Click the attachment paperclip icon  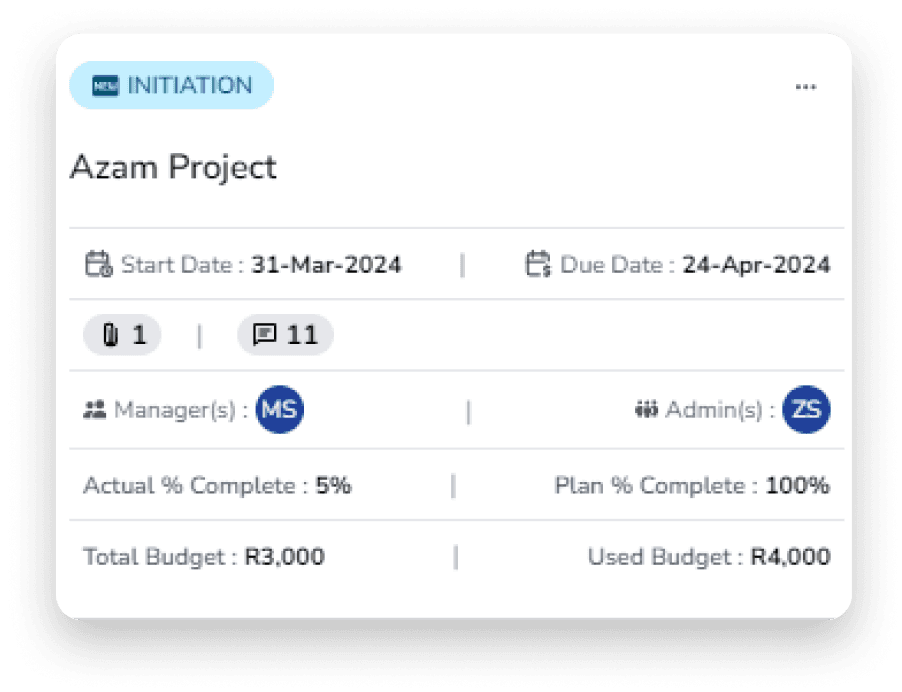110,335
